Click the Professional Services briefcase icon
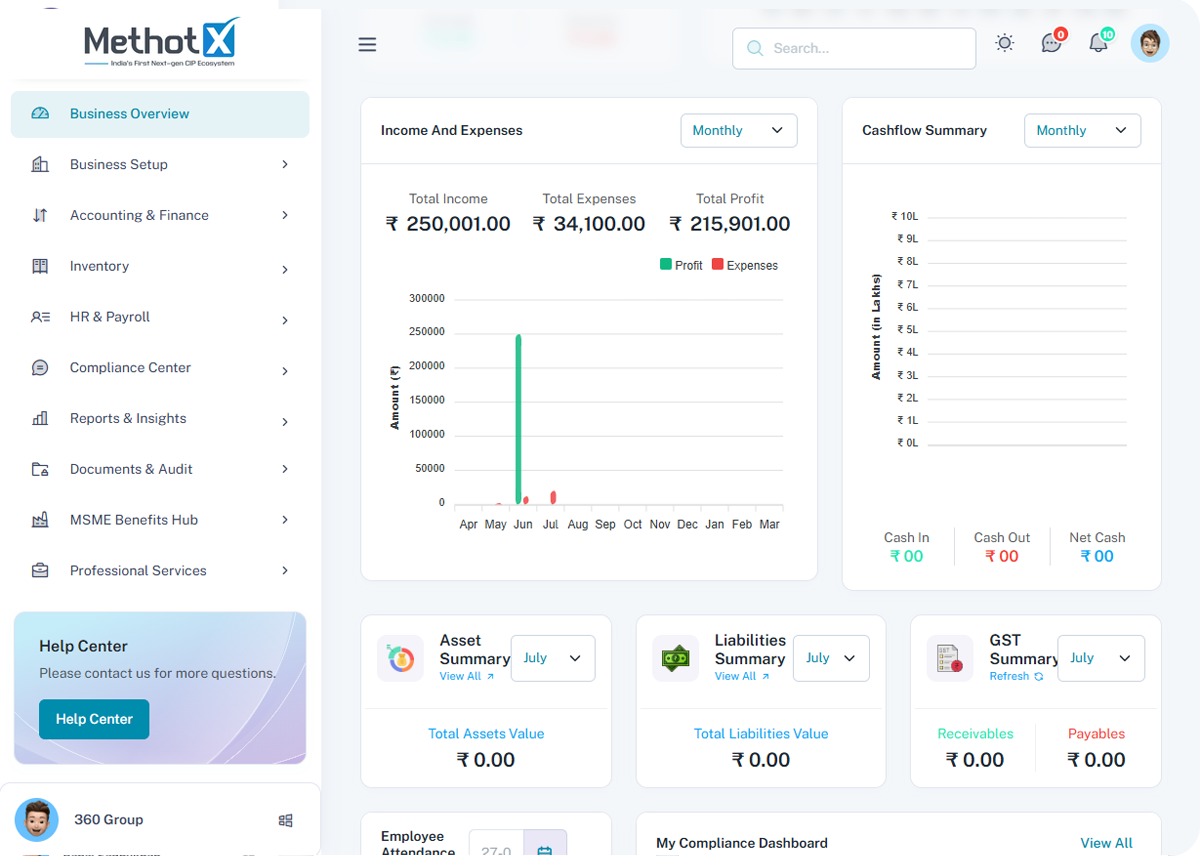 click(40, 571)
